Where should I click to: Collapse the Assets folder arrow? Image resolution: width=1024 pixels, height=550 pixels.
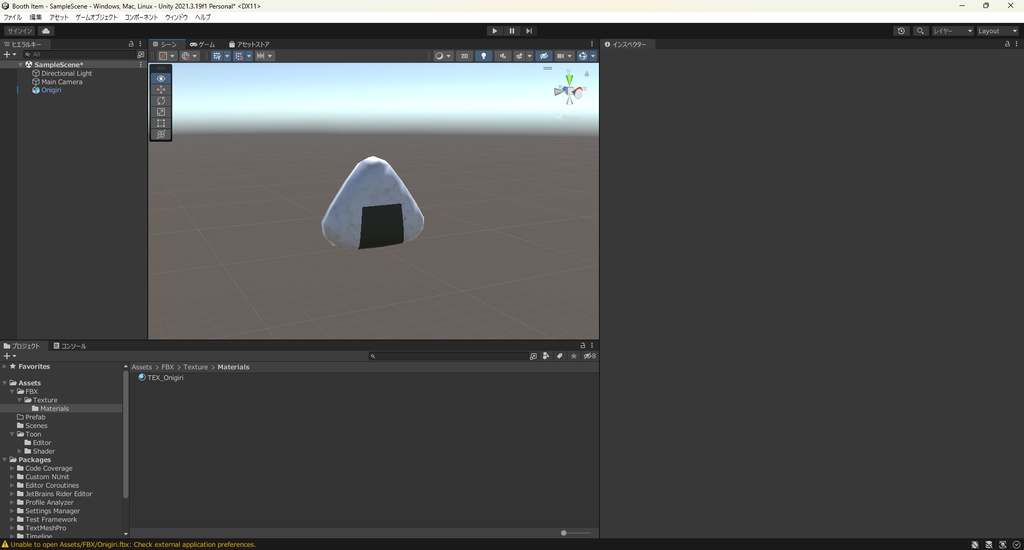(5, 383)
